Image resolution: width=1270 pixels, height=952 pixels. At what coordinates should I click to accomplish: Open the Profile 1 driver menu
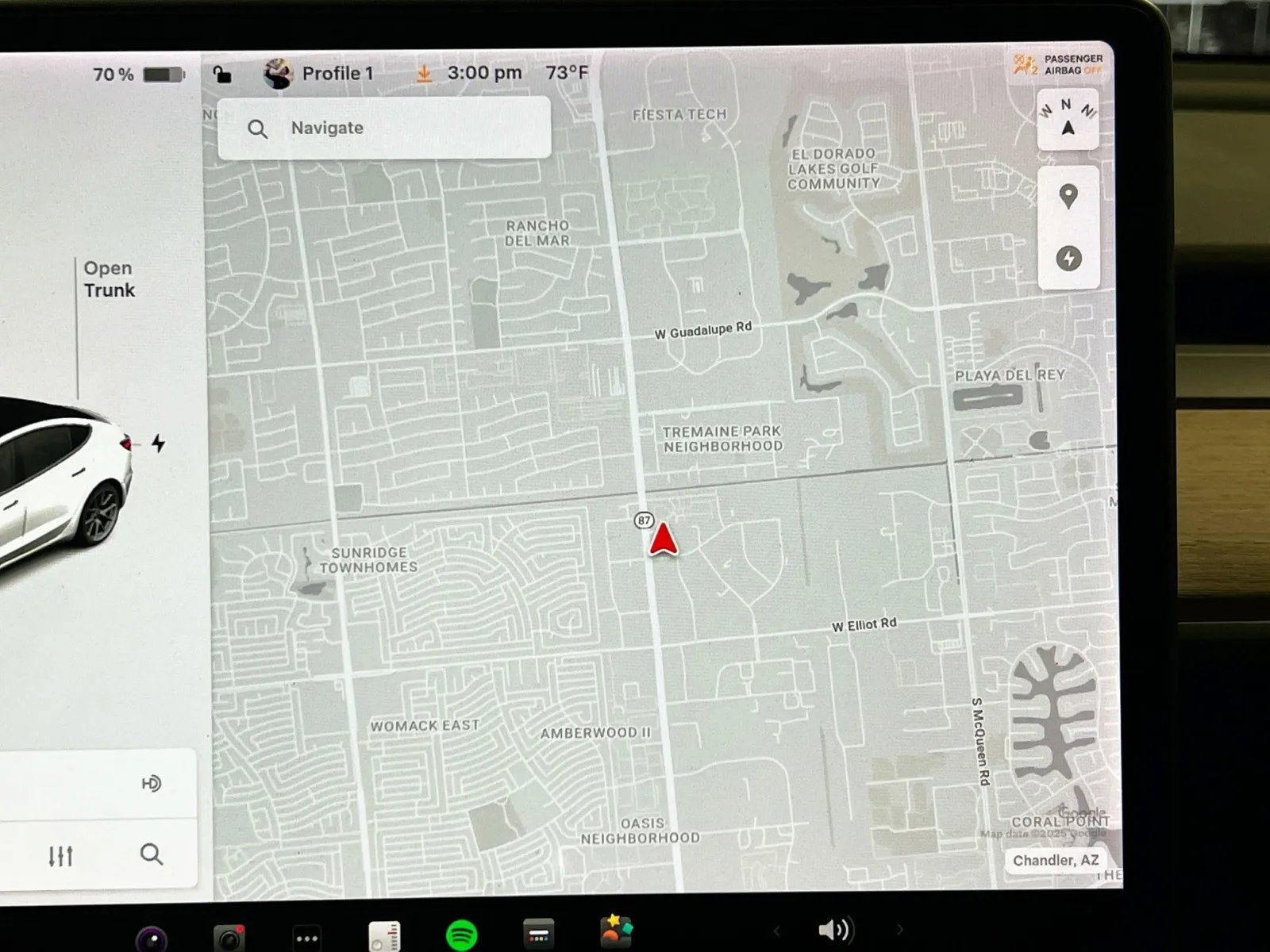pyautogui.click(x=319, y=74)
